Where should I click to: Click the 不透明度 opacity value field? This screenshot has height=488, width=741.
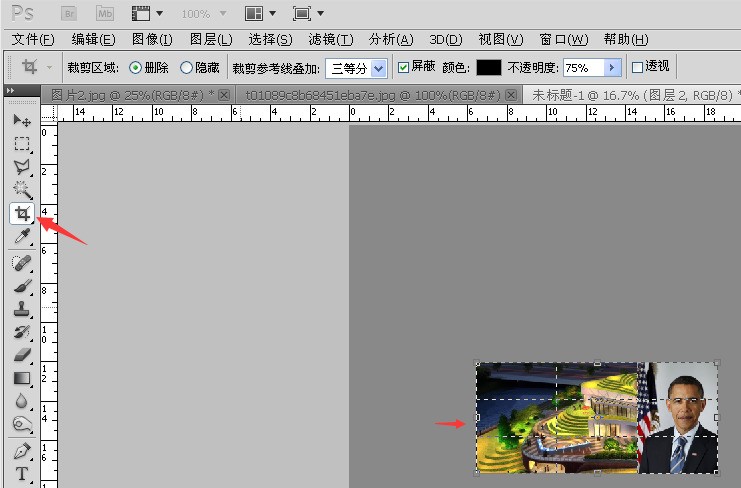click(x=584, y=68)
